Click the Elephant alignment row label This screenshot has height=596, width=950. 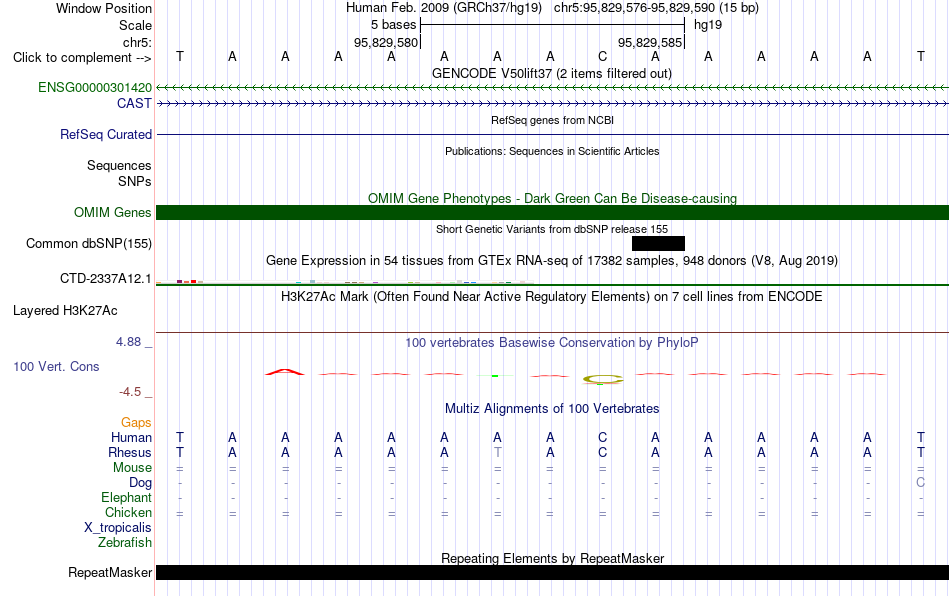pos(127,497)
